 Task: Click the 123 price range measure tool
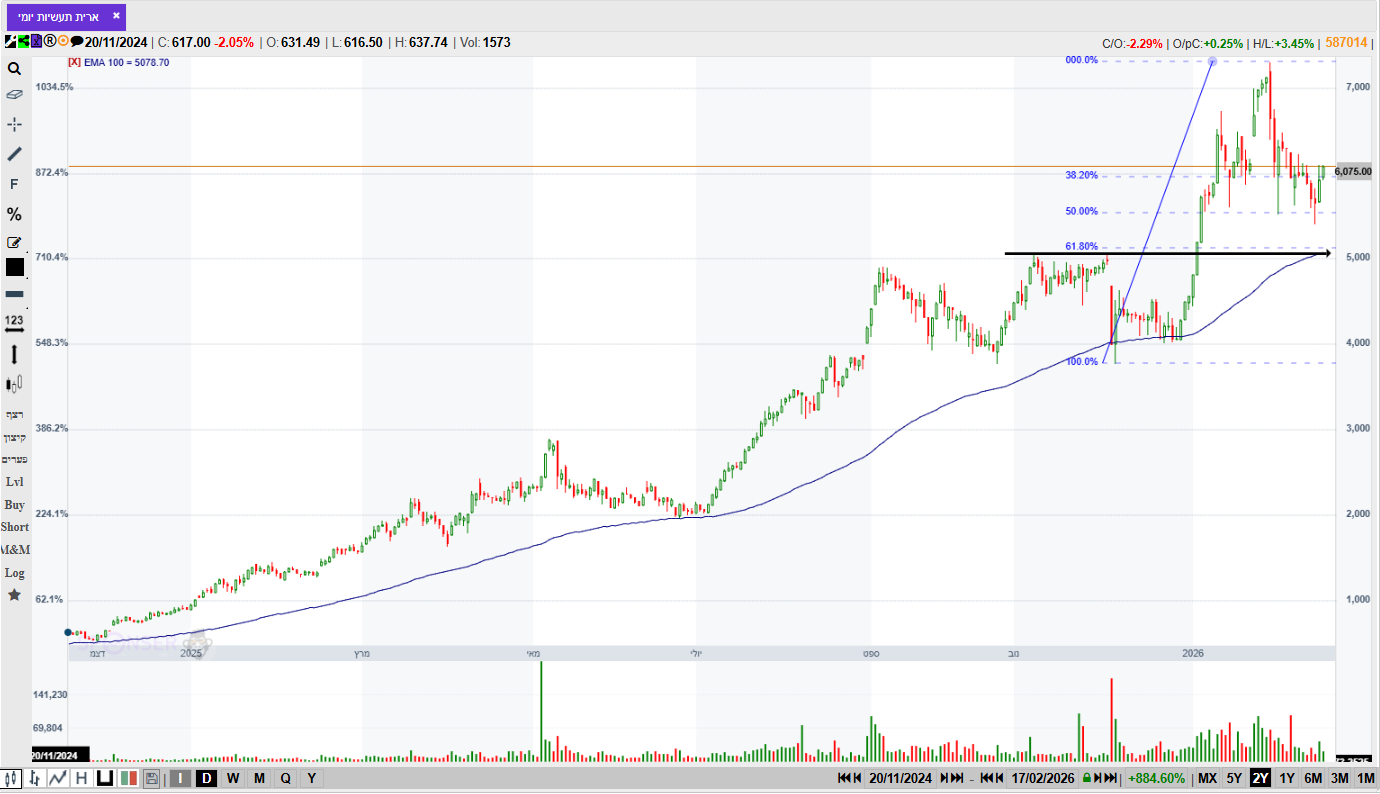[14, 323]
